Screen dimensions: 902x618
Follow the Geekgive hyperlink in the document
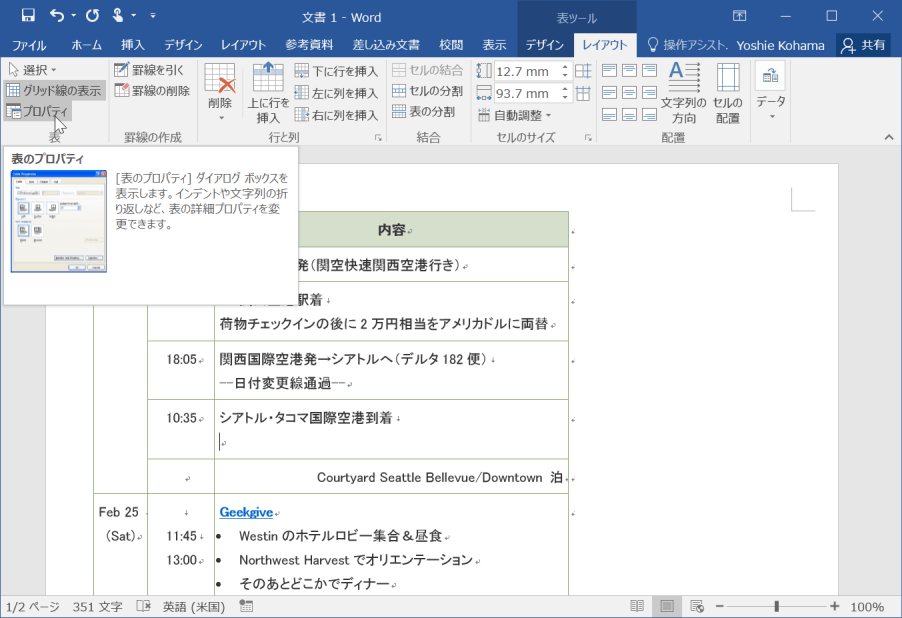point(245,512)
